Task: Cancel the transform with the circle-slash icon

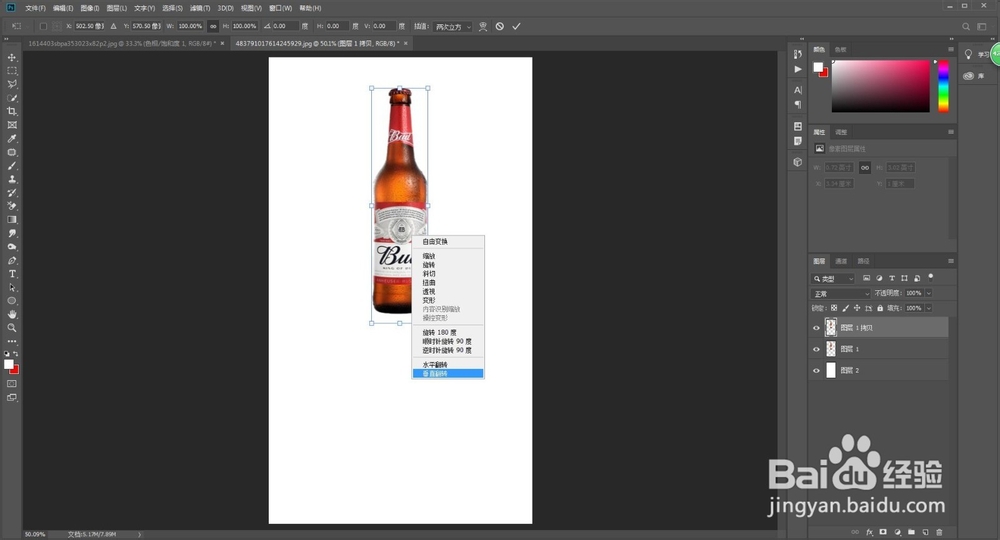Action: [499, 26]
